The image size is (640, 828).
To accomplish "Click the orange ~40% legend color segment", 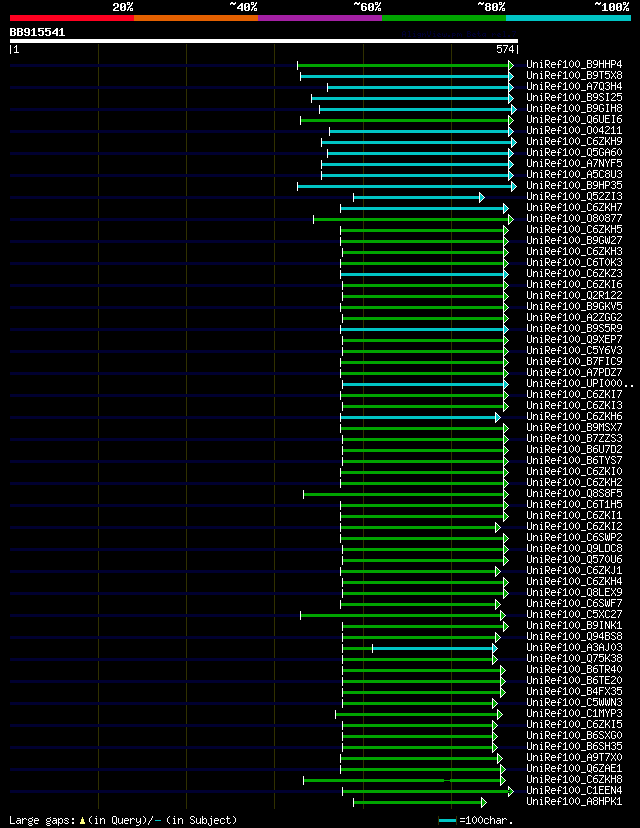I will click(196, 18).
